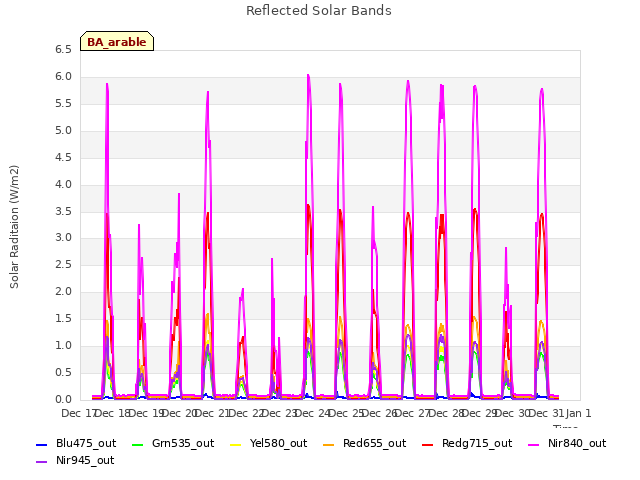Click the Grn535_out legend label
Screen dimensions: 640x480
183,443
